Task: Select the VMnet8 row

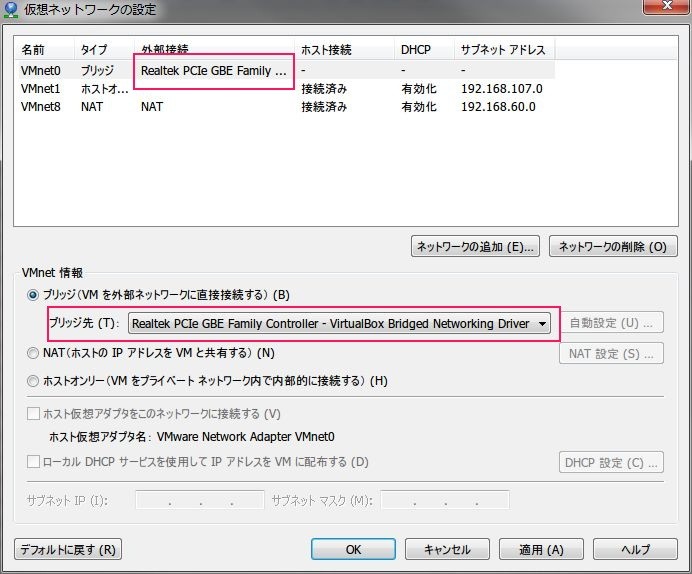Action: (286, 107)
